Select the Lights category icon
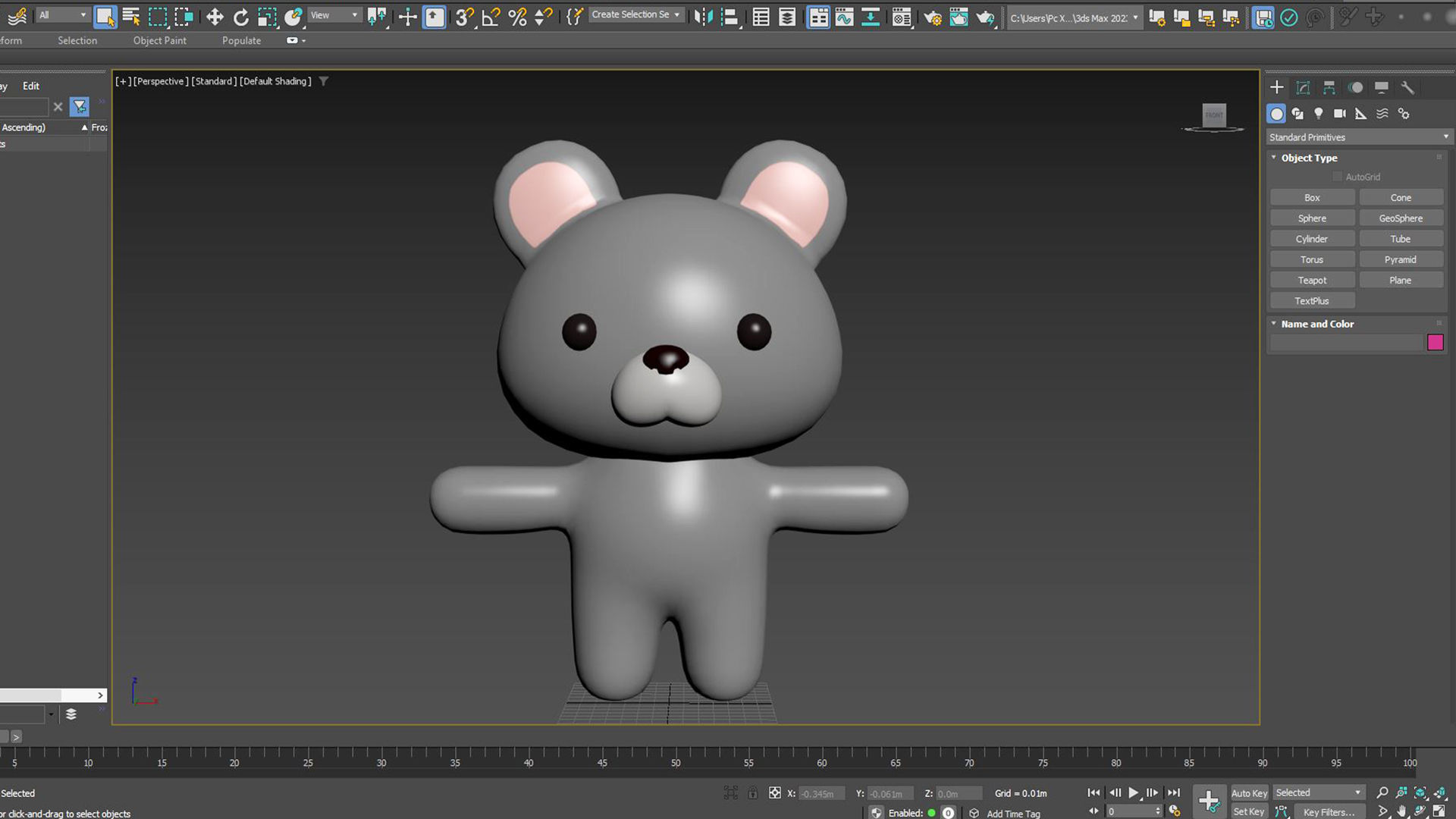1456x819 pixels. pos(1319,114)
